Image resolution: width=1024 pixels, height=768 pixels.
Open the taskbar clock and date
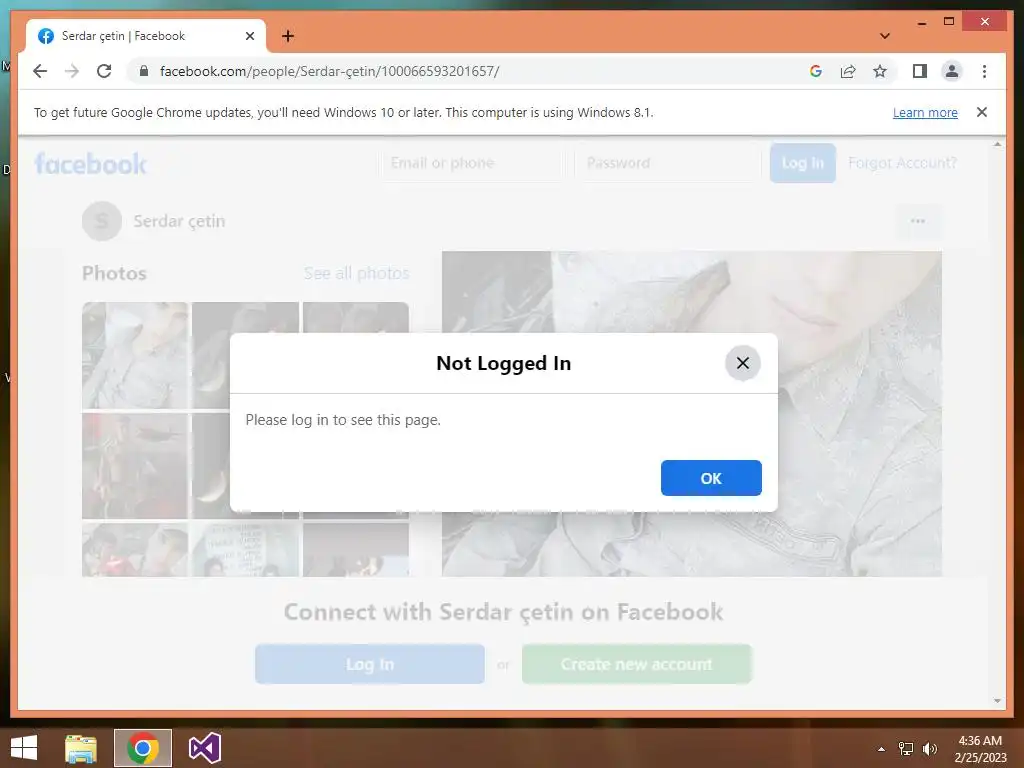pyautogui.click(x=980, y=749)
